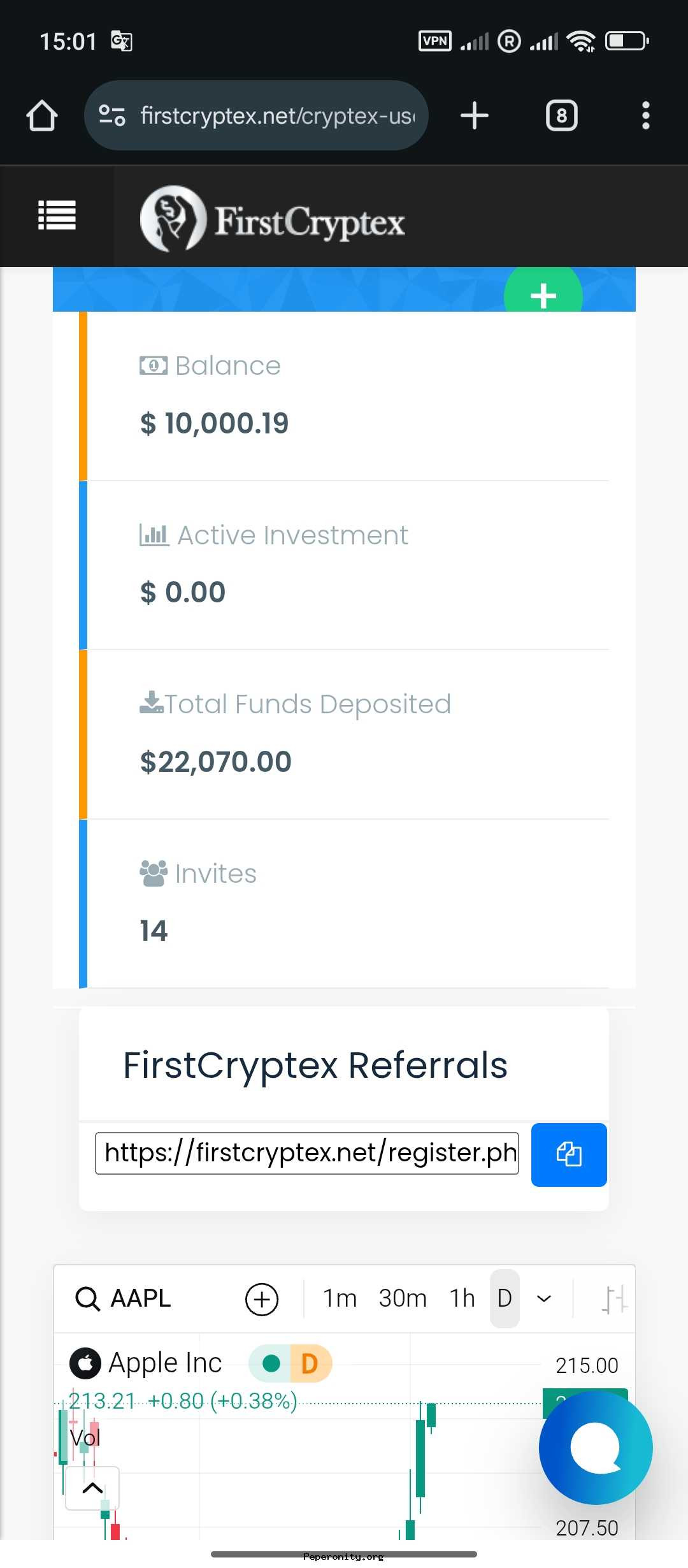Open chart candle style selector
Viewport: 688px width, 1568px height.
[614, 1298]
